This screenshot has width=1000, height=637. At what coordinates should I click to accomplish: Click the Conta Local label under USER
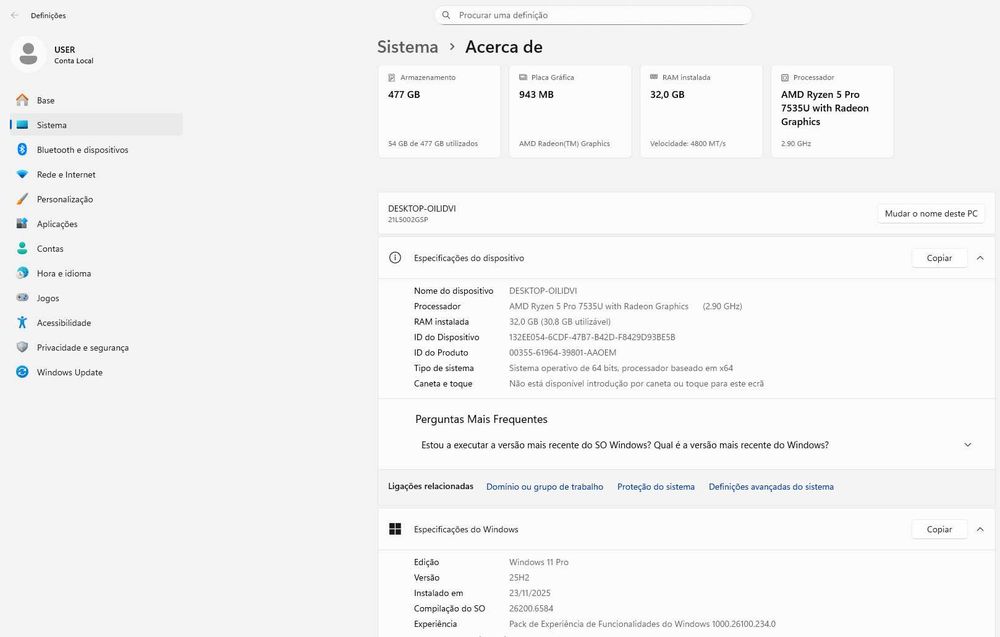(73, 61)
